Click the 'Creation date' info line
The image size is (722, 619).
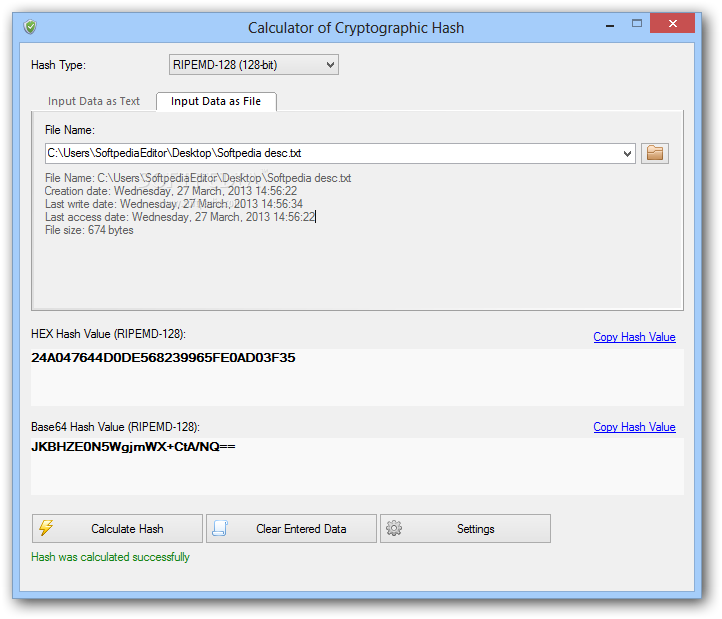pyautogui.click(x=171, y=191)
